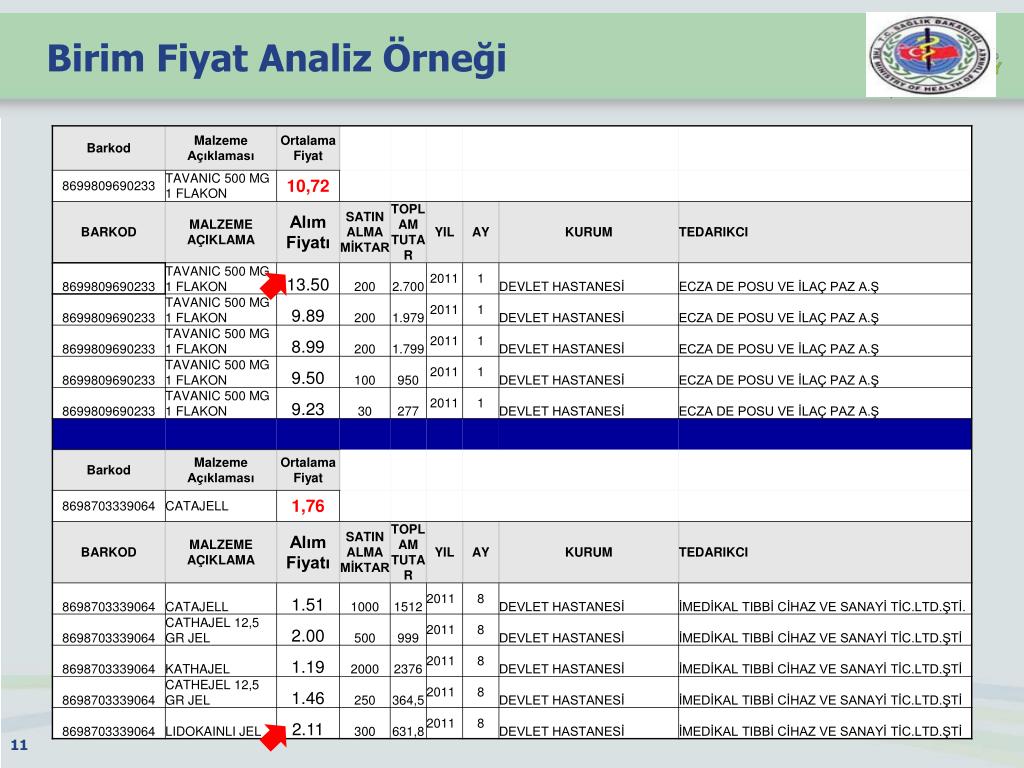Click the price value 9.23
1024x768 pixels.
coord(308,409)
